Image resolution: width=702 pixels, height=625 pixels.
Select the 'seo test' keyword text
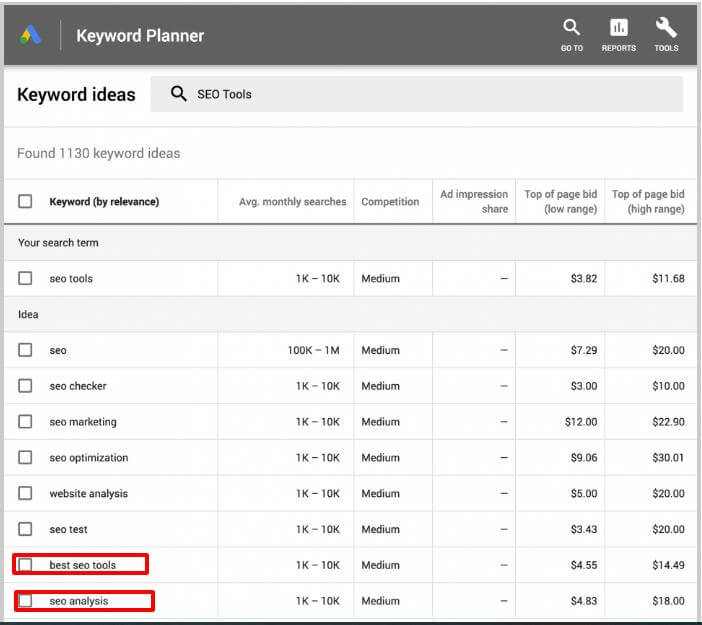point(68,529)
